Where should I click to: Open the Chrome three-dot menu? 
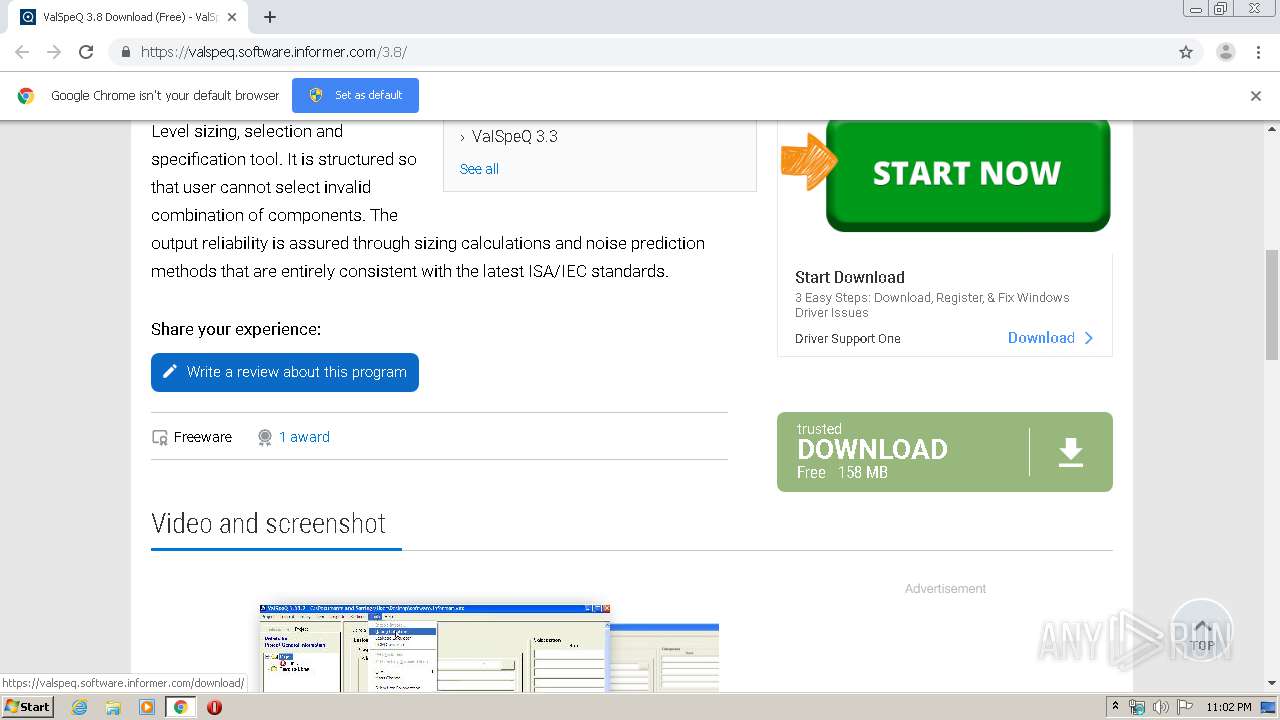(1258, 52)
